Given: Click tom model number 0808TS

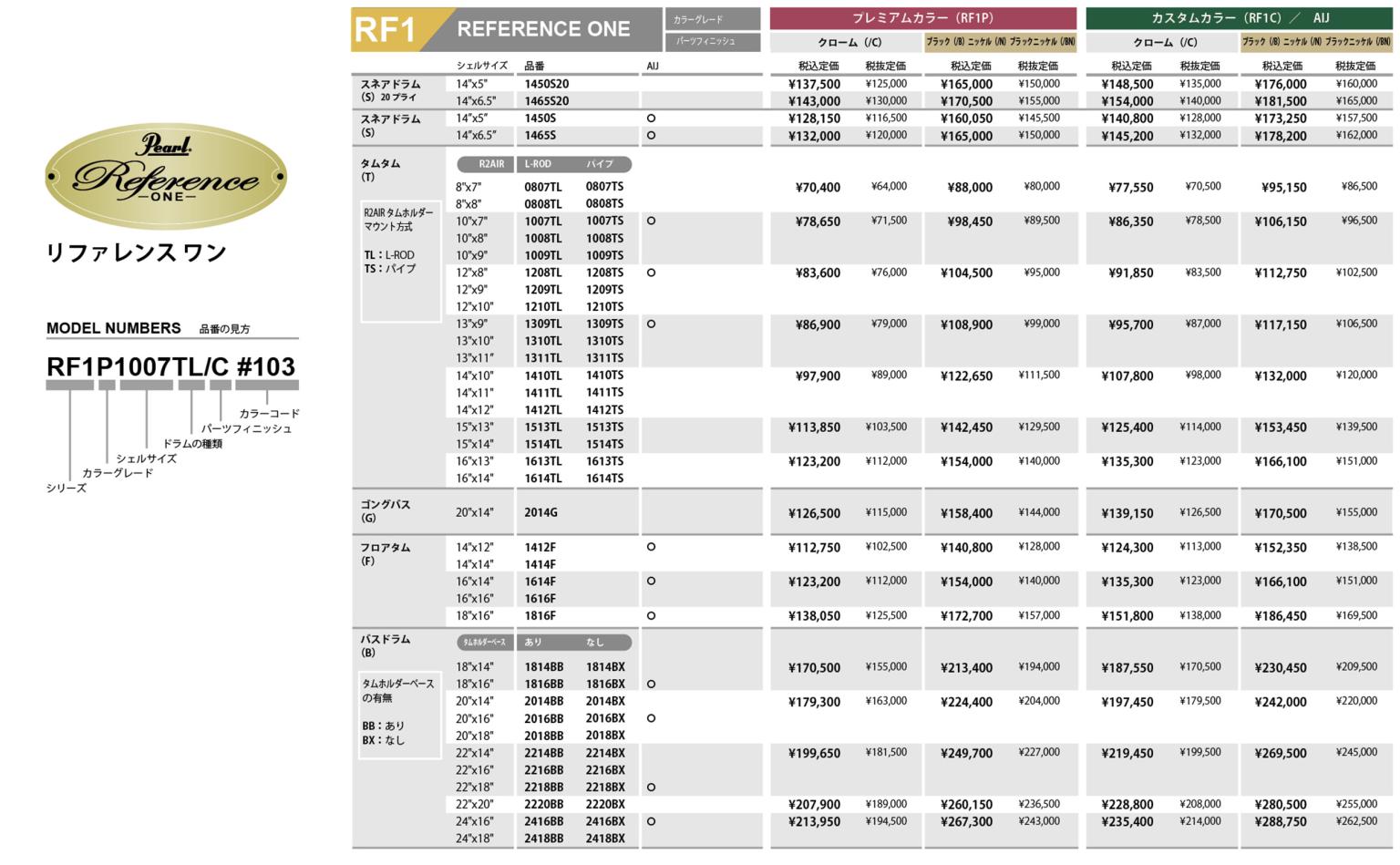Looking at the screenshot, I should coord(604,204).
